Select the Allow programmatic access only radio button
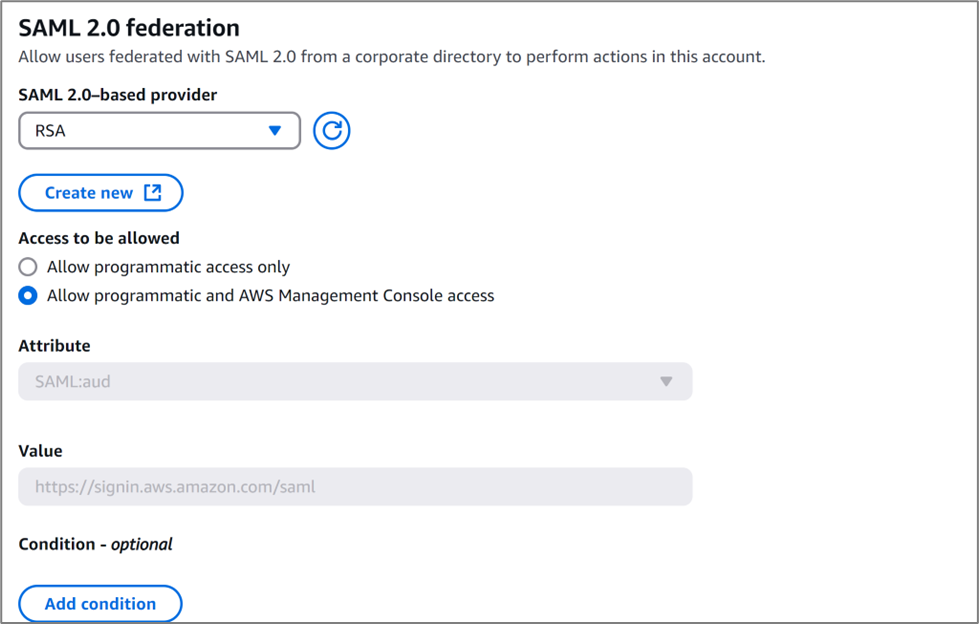The height and width of the screenshot is (624, 979). click(28, 267)
